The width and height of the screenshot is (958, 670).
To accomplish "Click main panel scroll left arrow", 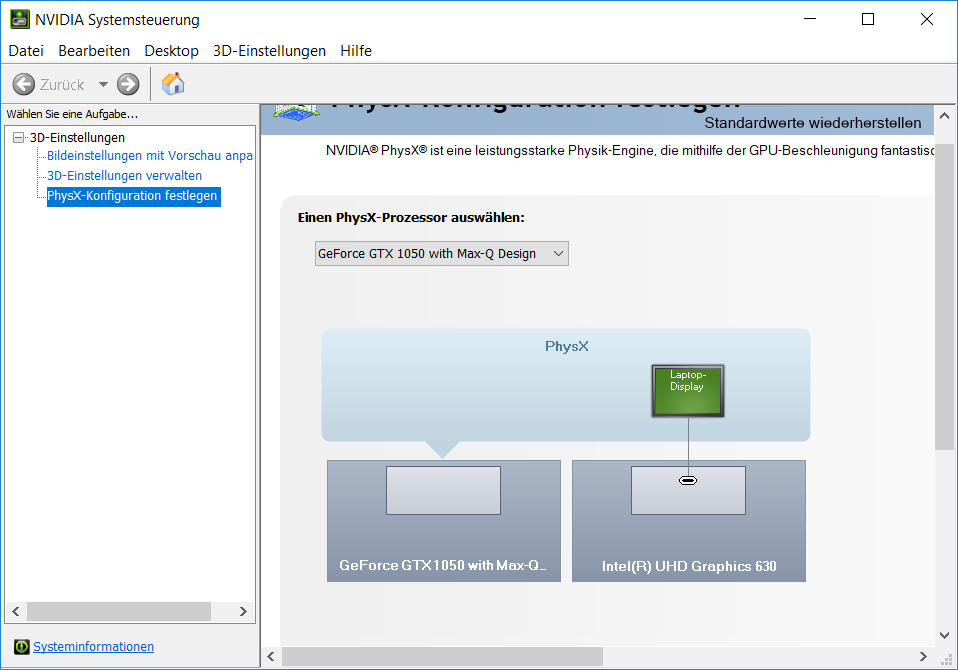I will pyautogui.click(x=271, y=657).
